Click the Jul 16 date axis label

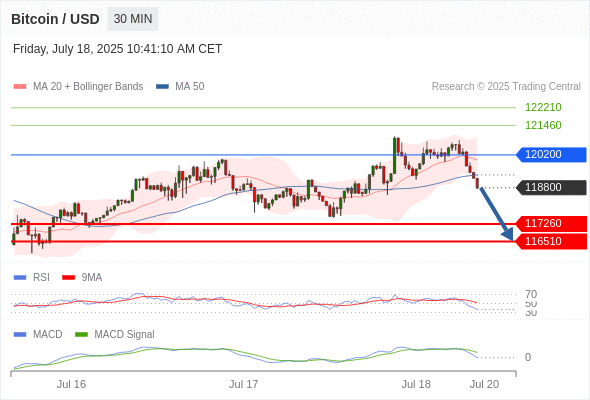[x=71, y=384]
